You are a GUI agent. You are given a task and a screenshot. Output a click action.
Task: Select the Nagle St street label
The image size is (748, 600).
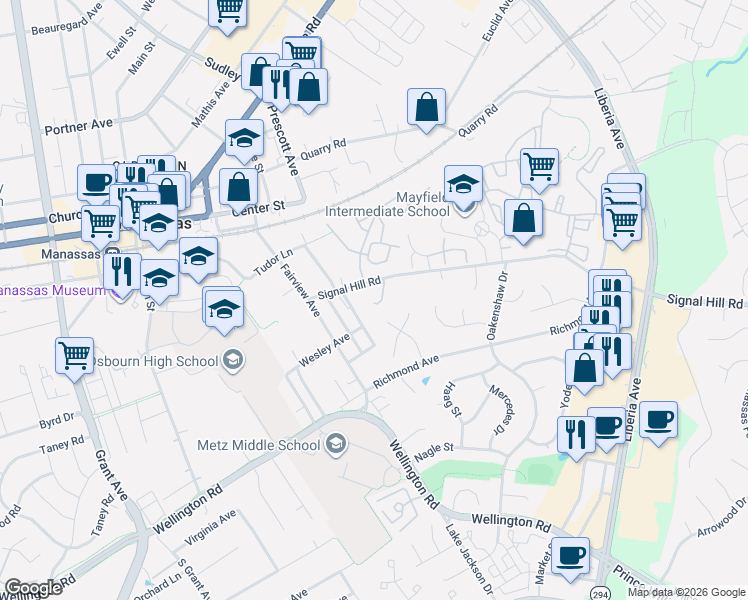click(x=434, y=452)
